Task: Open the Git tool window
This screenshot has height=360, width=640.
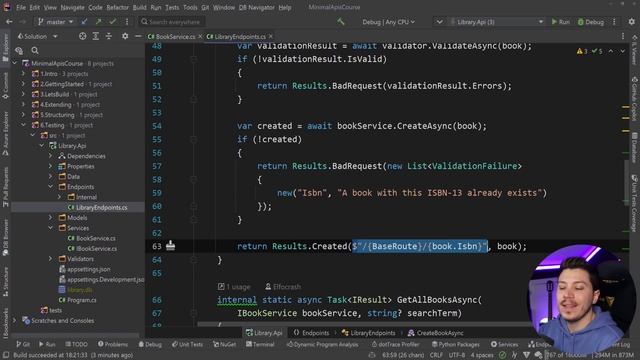Action: [23, 344]
